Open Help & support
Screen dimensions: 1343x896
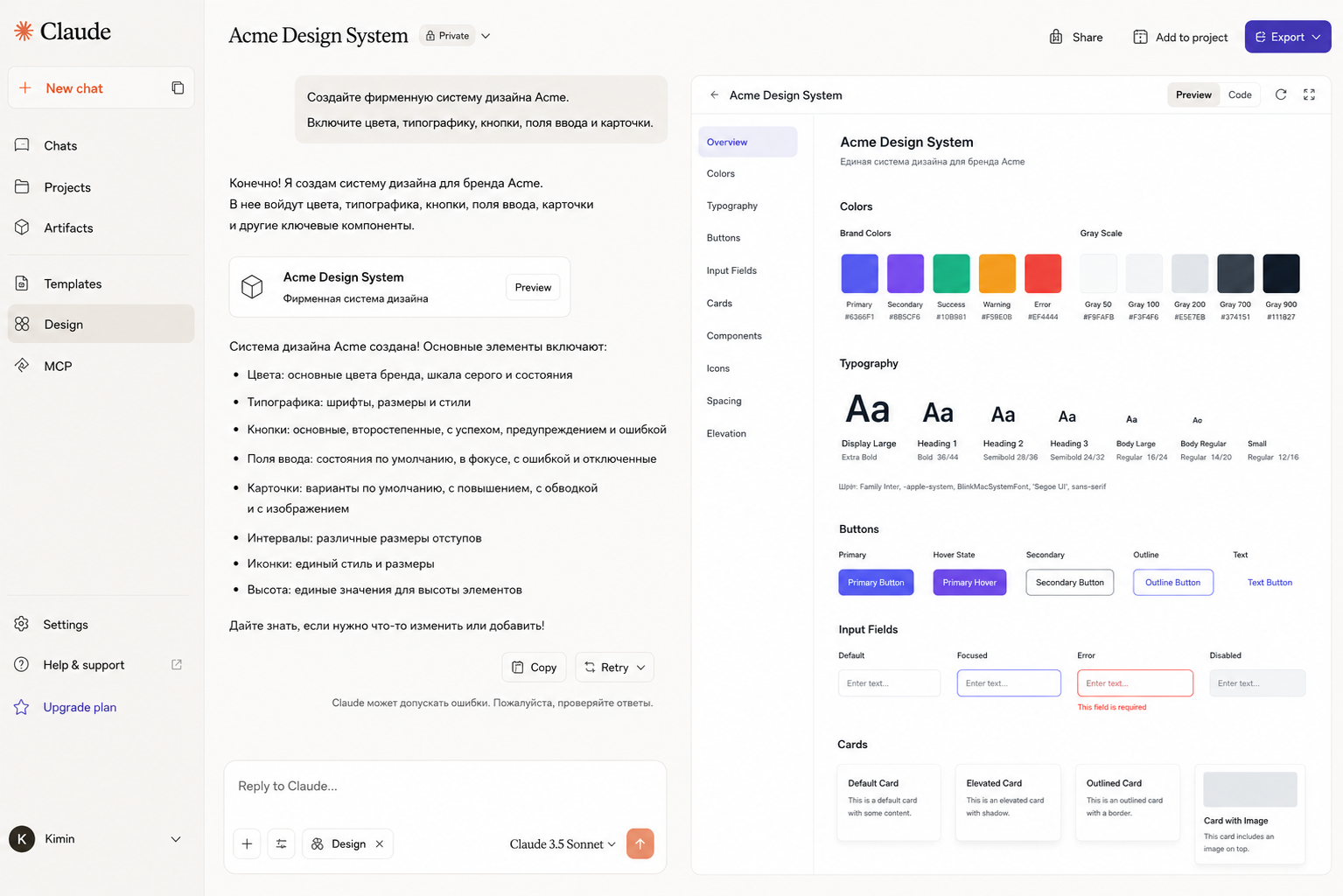coord(84,665)
